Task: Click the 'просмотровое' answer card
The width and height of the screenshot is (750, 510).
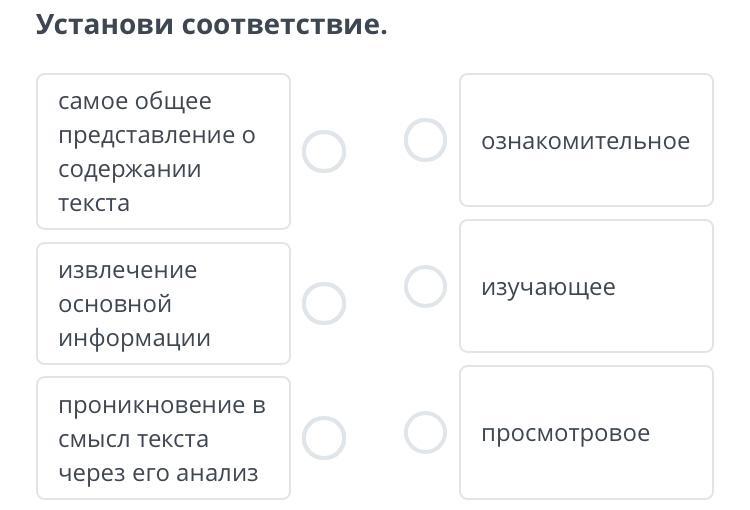Action: point(586,432)
